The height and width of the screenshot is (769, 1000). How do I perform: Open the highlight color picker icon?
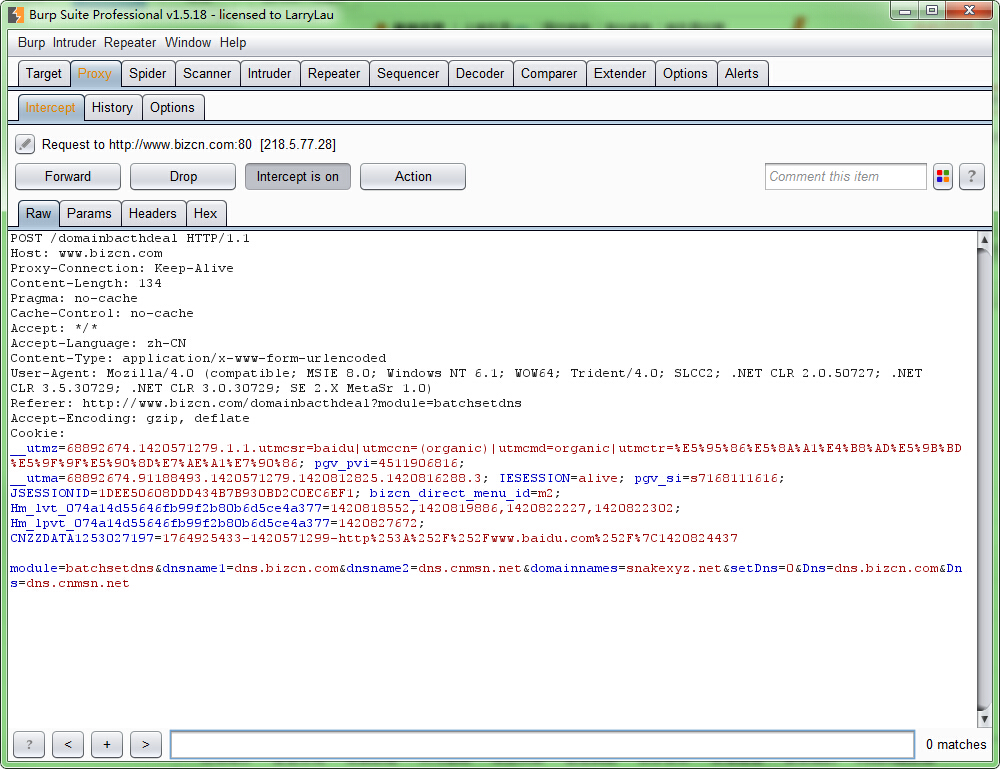pos(943,177)
